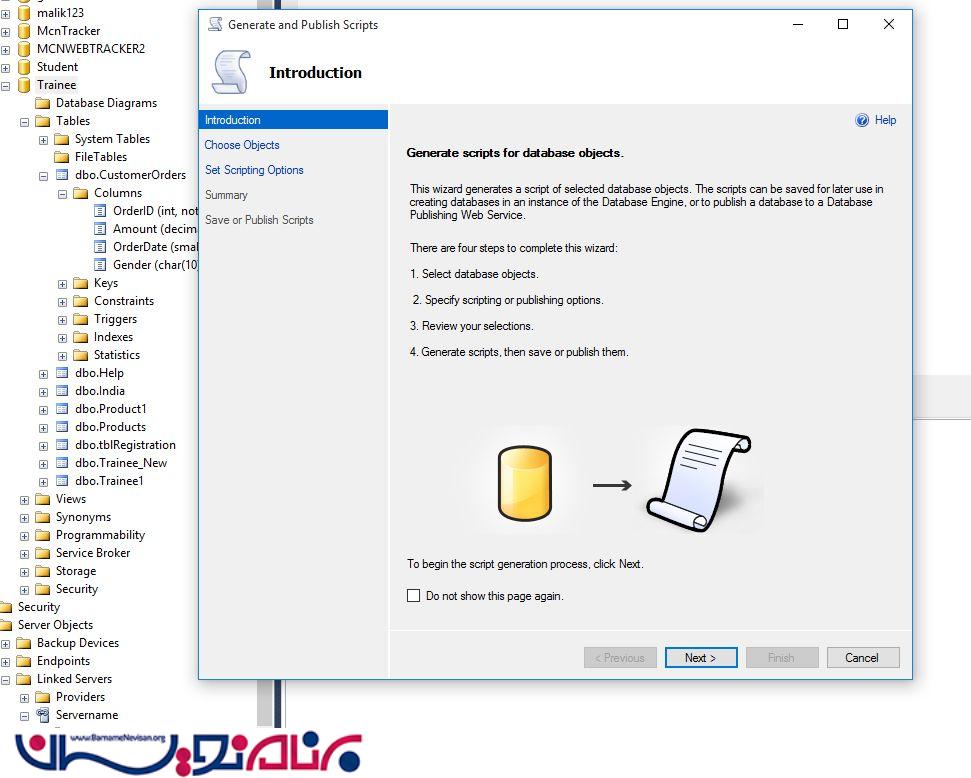The width and height of the screenshot is (971, 778).
Task: Go to the Choose Objects wizard step
Action: click(242, 145)
